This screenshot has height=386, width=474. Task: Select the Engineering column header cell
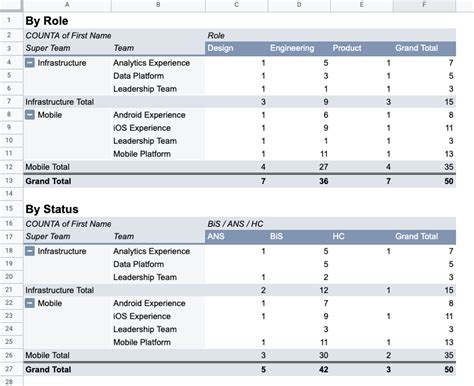[x=299, y=48]
